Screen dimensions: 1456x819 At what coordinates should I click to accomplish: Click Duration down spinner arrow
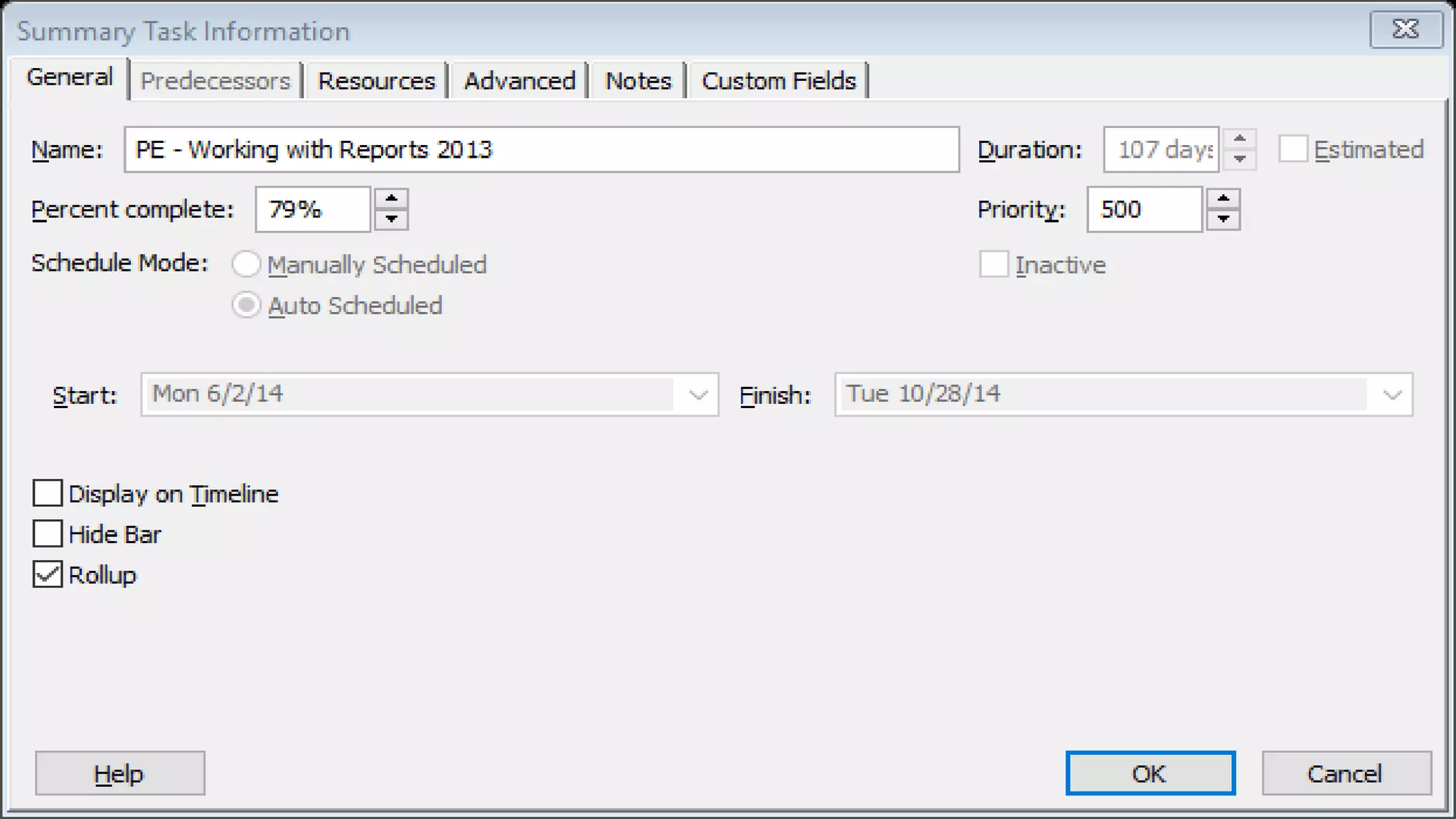(x=1239, y=159)
